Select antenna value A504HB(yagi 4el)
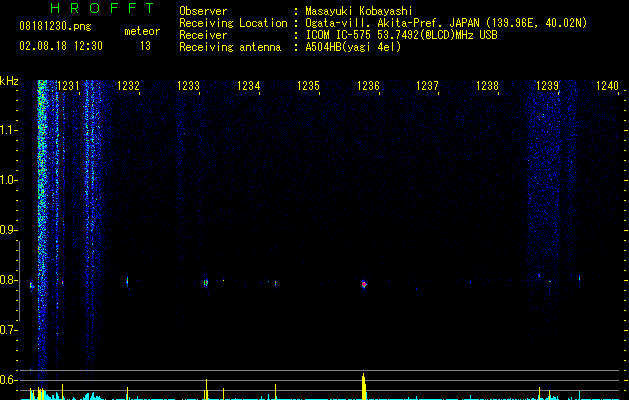Viewport: 629px width, 400px height. tap(353, 47)
